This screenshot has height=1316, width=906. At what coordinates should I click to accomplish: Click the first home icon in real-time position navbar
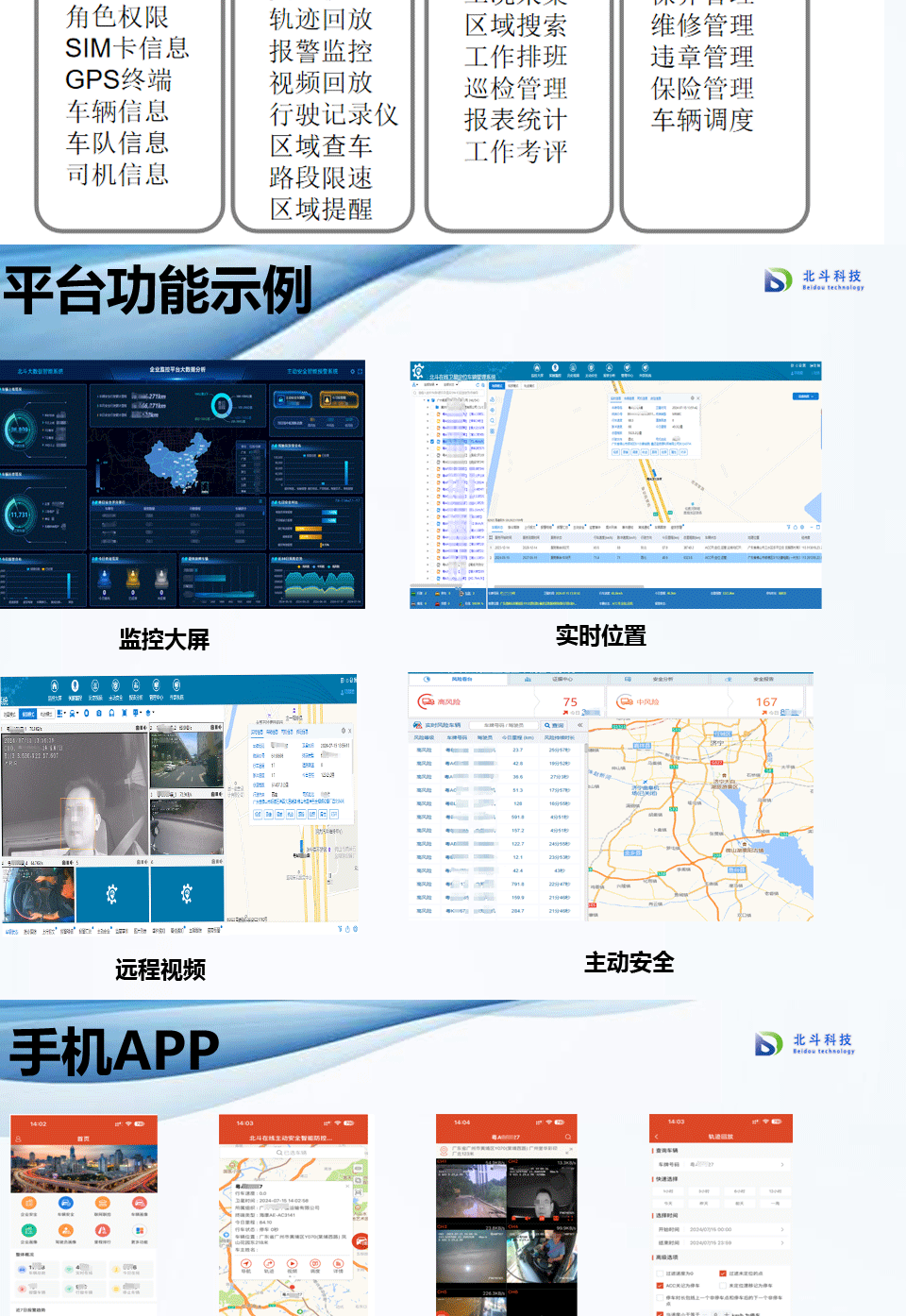[537, 369]
